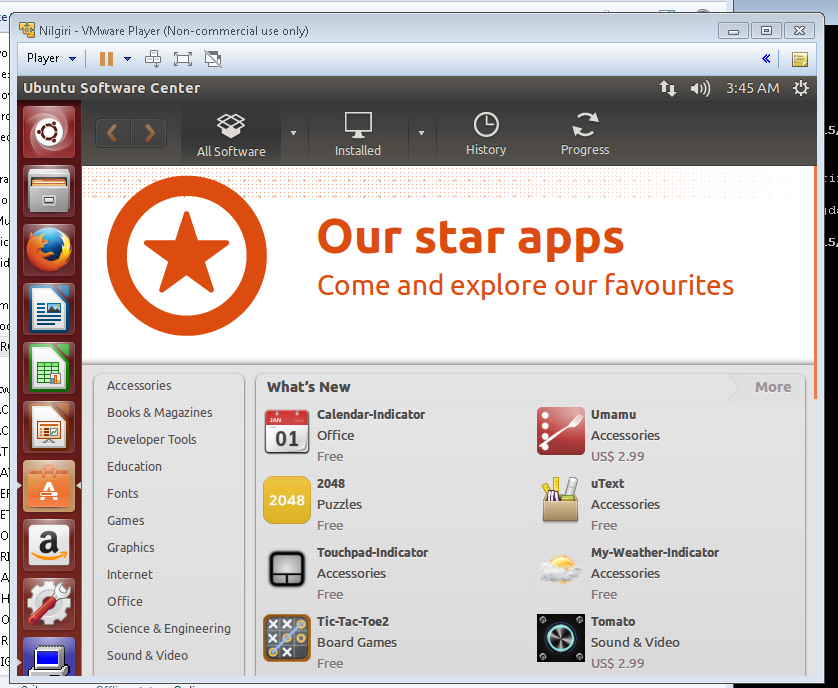Viewport: 838px width, 688px height.
Task: Open the Amazon launcher icon
Action: tap(49, 545)
